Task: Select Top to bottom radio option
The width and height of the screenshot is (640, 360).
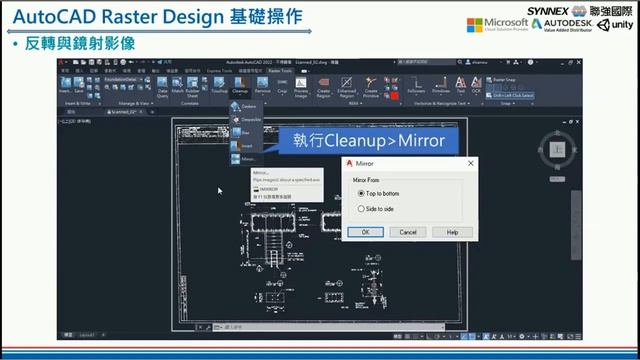Action: [x=378, y=193]
